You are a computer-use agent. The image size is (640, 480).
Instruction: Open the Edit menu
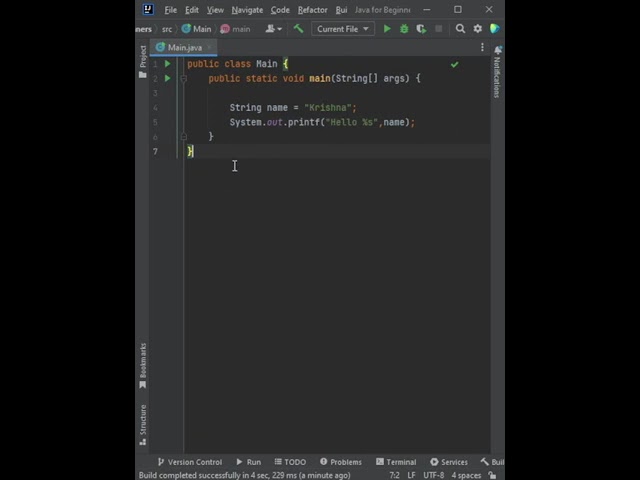click(191, 10)
